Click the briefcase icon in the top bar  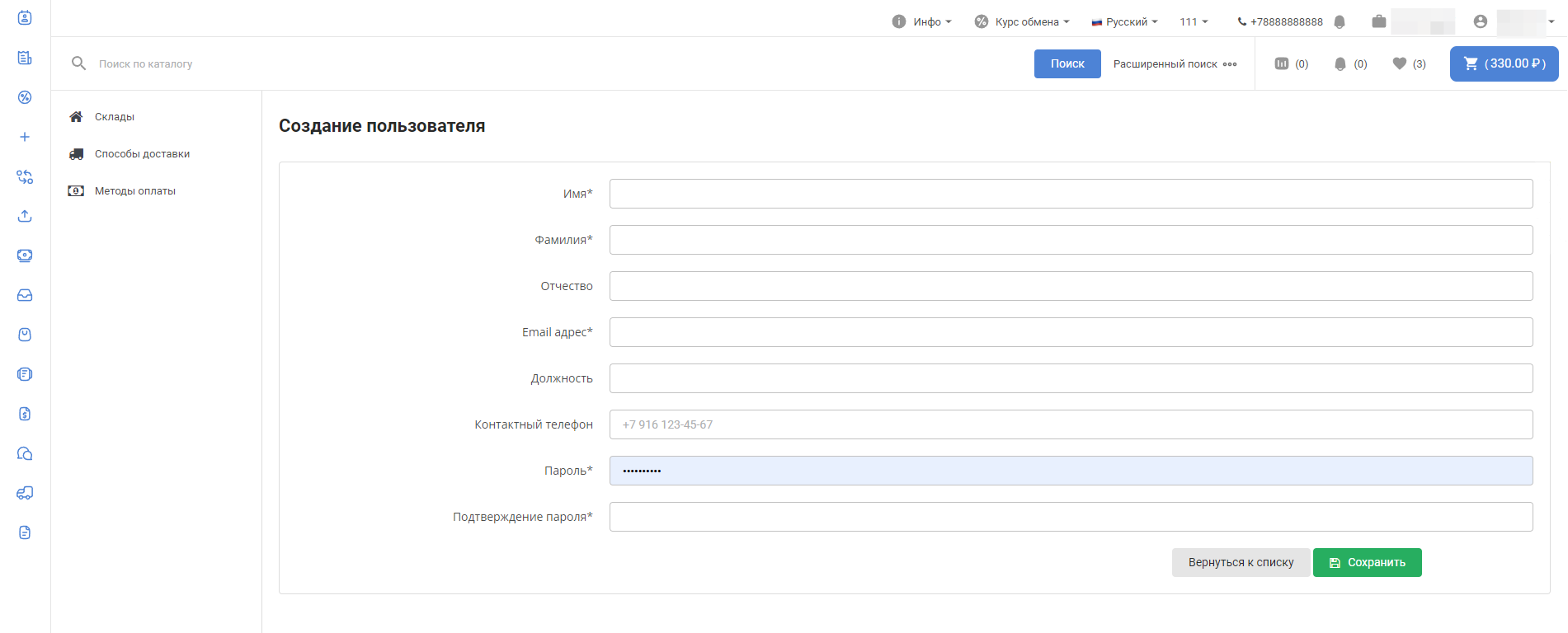click(x=1378, y=21)
